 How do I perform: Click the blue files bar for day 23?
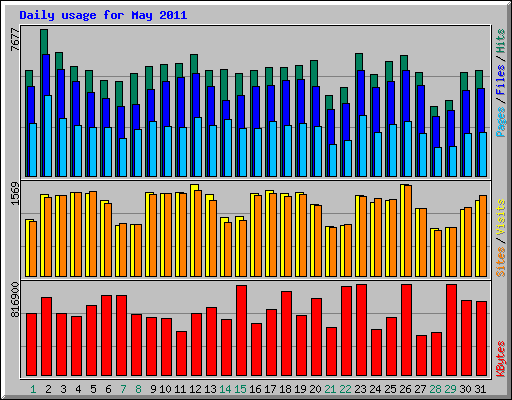[x=361, y=93]
